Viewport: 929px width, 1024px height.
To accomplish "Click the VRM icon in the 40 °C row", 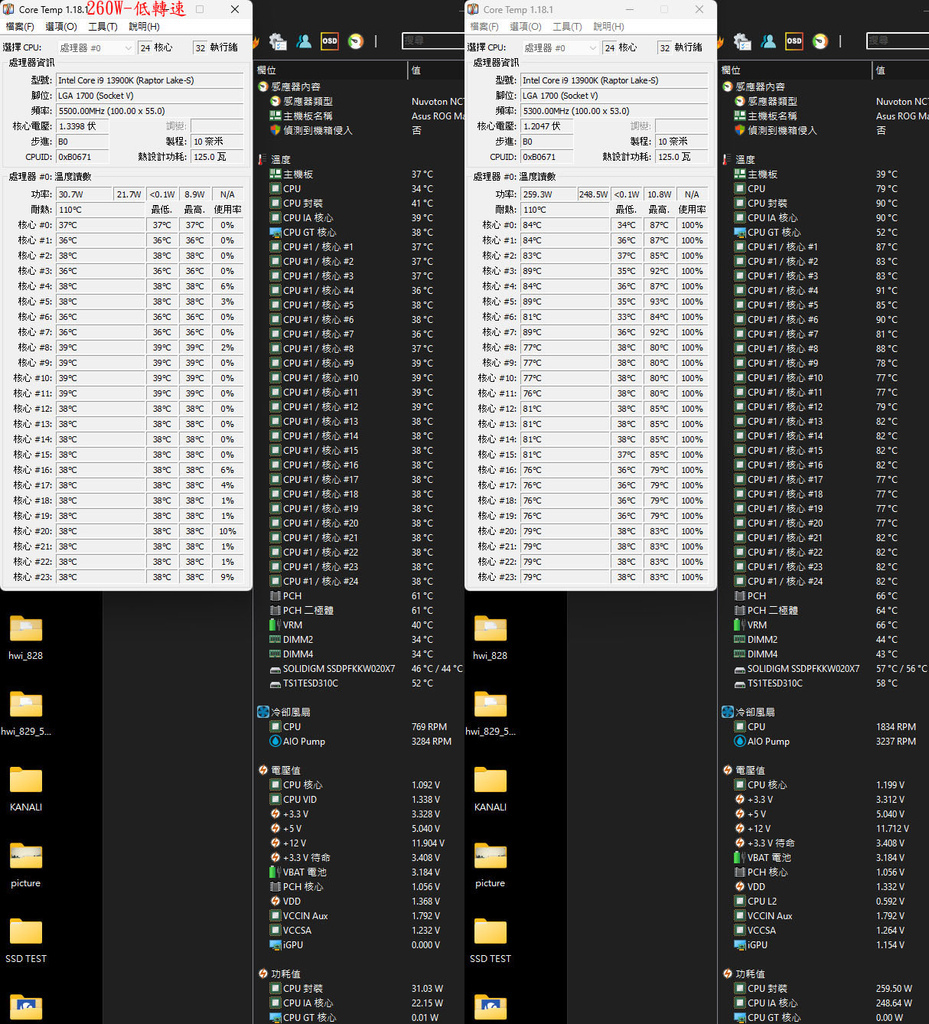I will [x=275, y=625].
